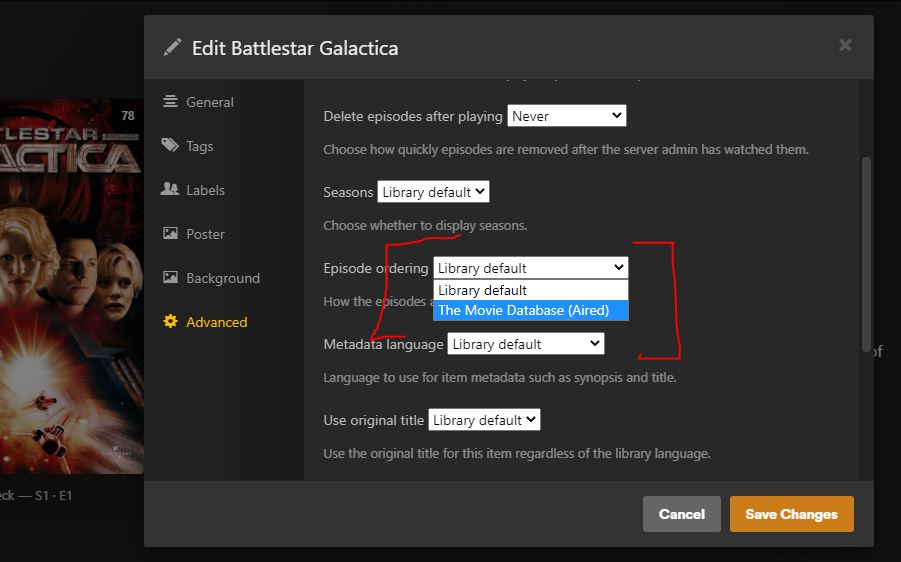Collapse the Episode ordering dropdown
This screenshot has height=562, width=901.
530,268
